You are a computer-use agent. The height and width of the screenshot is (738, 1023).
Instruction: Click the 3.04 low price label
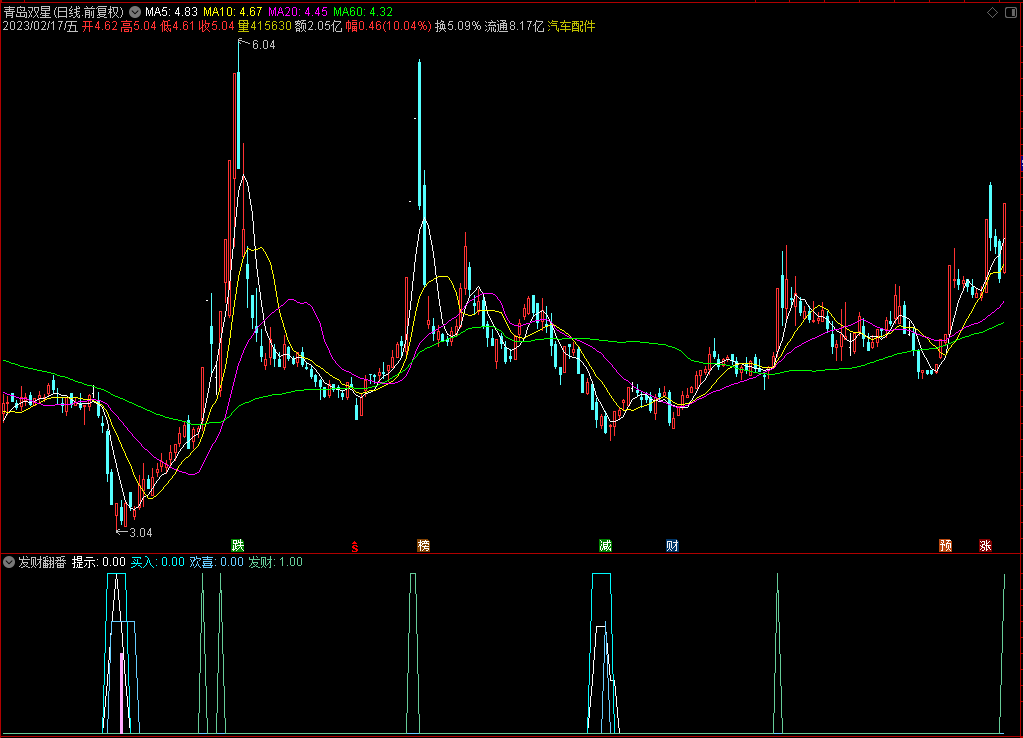(x=140, y=532)
